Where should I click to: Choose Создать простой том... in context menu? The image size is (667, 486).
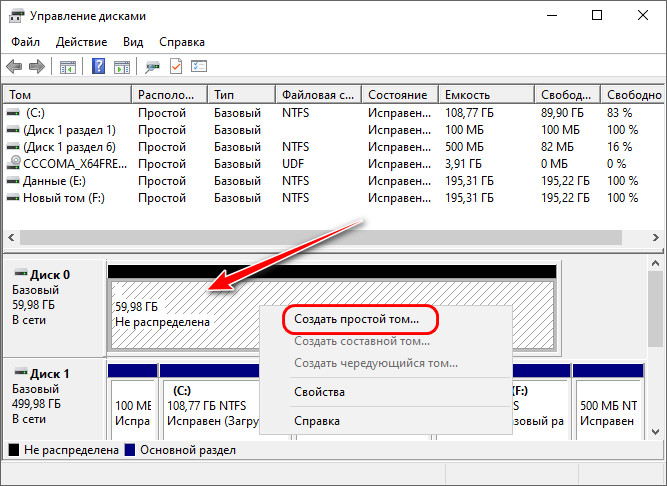tap(356, 319)
